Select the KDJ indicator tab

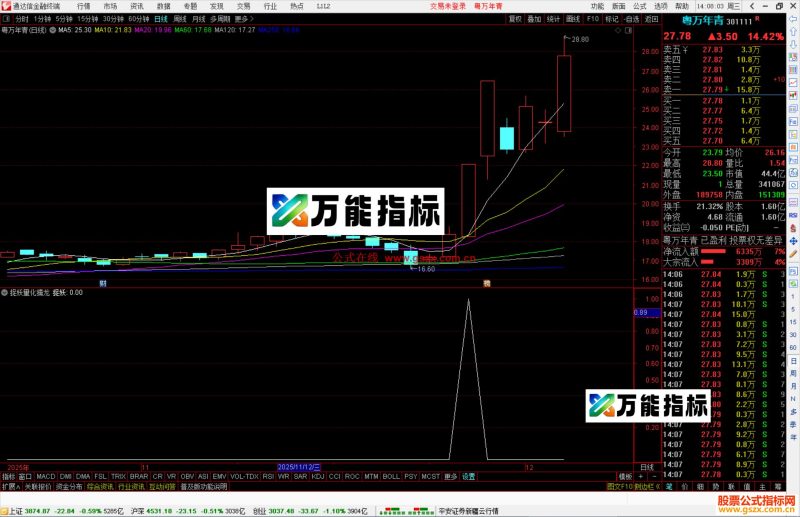(x=317, y=476)
